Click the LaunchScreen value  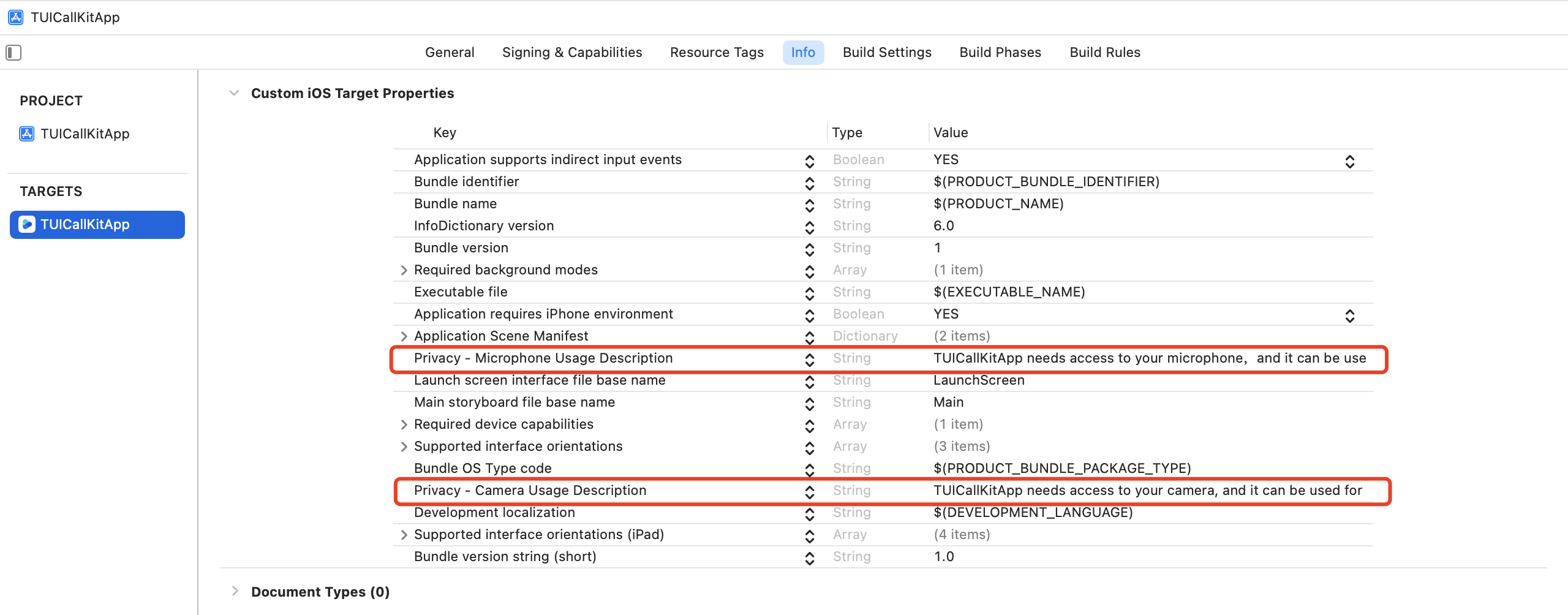979,380
